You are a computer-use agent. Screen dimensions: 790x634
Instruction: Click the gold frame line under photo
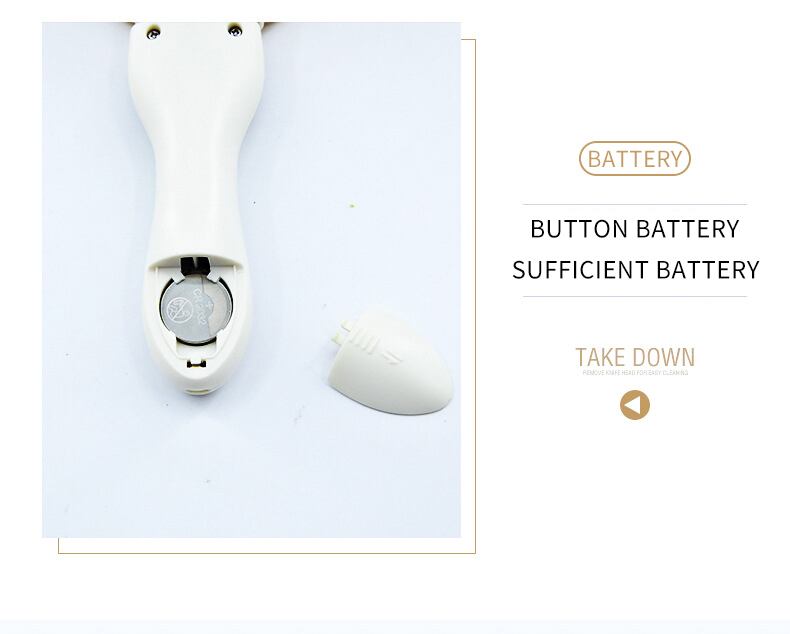click(267, 553)
